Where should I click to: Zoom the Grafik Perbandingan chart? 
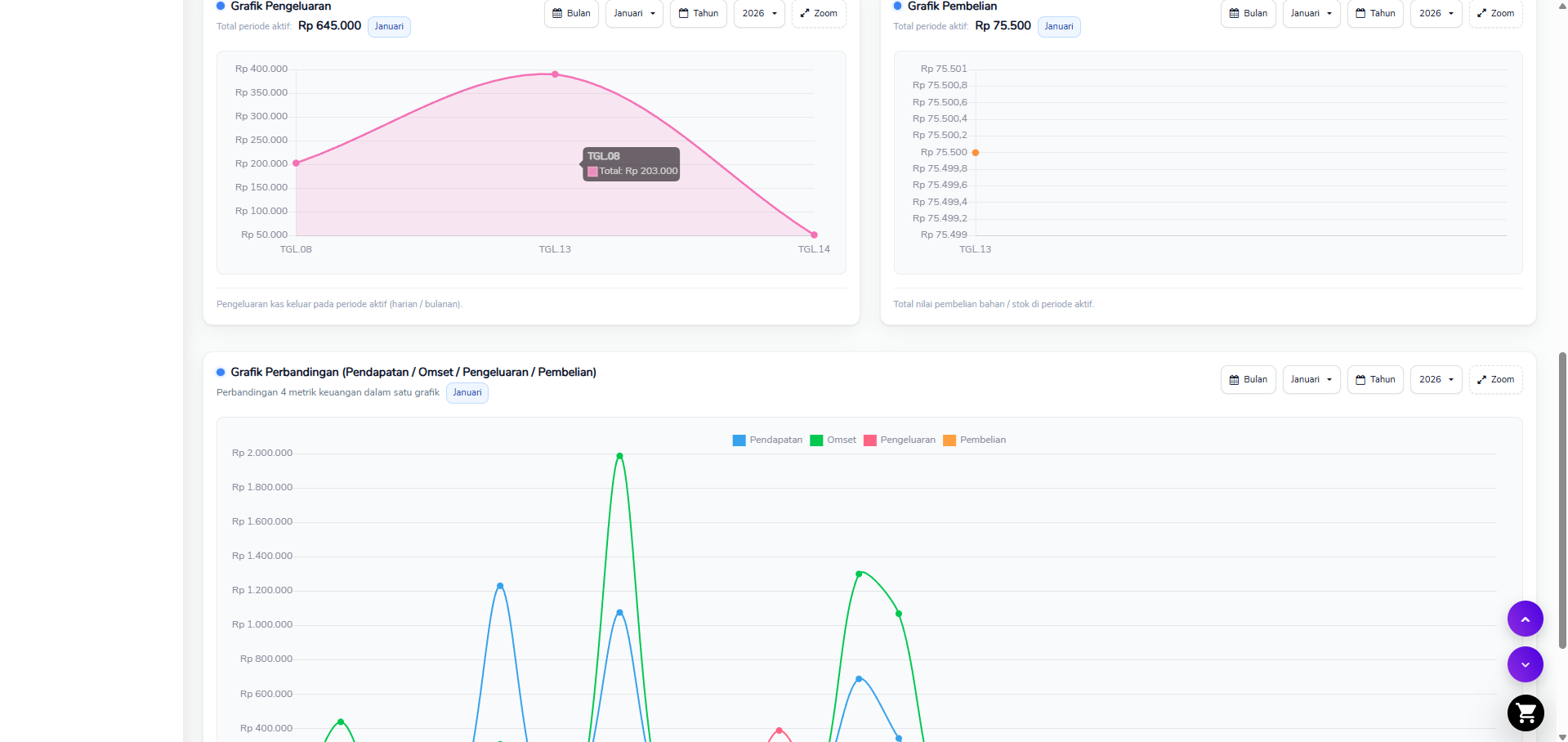pos(1496,379)
